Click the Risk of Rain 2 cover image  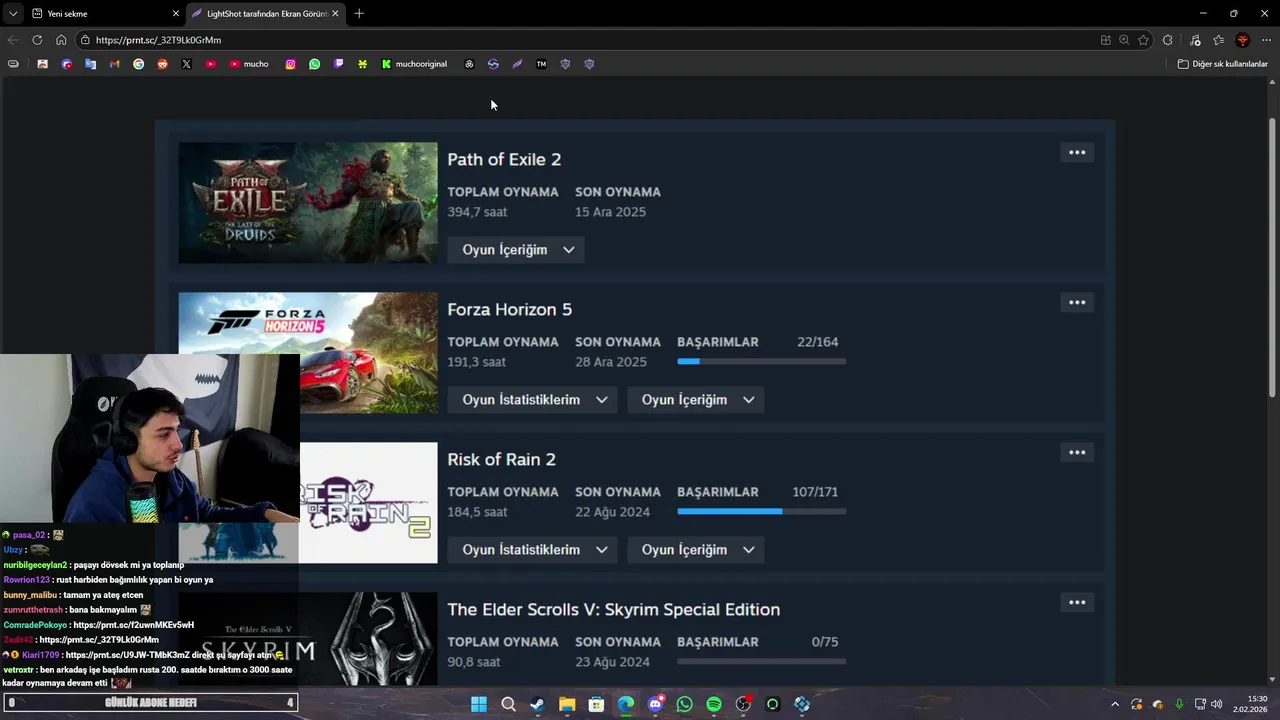[368, 503]
